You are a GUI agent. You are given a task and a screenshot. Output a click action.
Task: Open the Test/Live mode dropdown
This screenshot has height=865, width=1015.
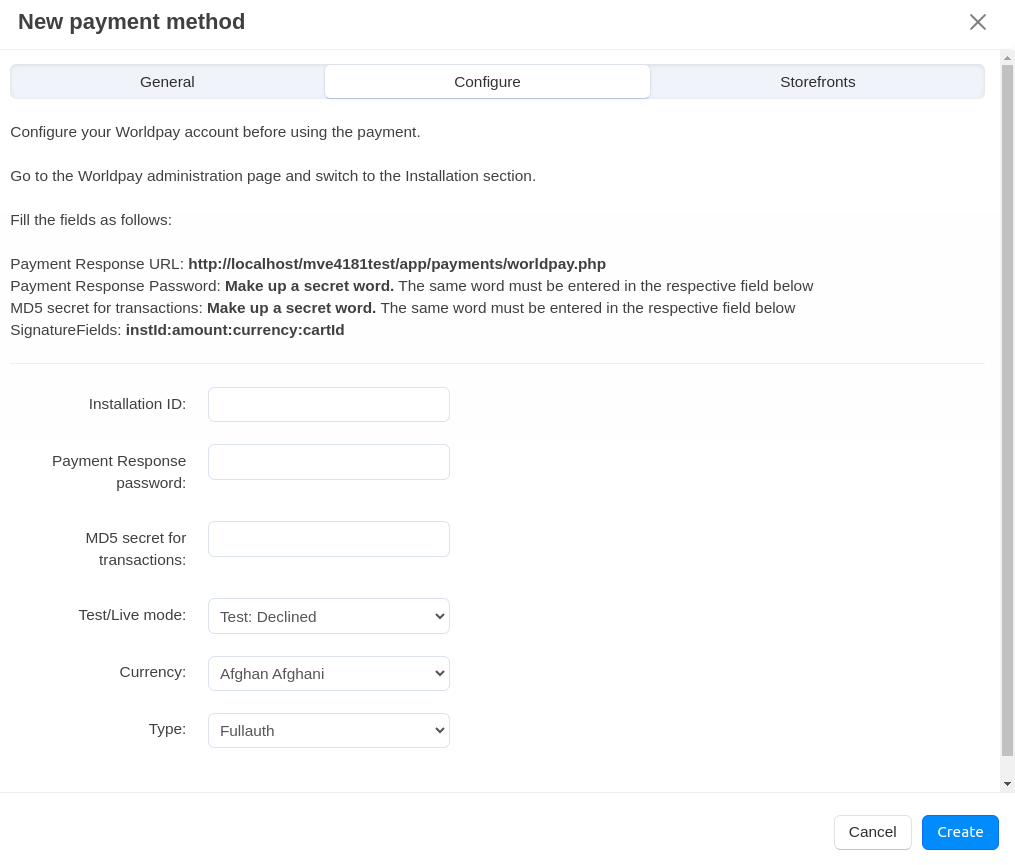click(329, 616)
